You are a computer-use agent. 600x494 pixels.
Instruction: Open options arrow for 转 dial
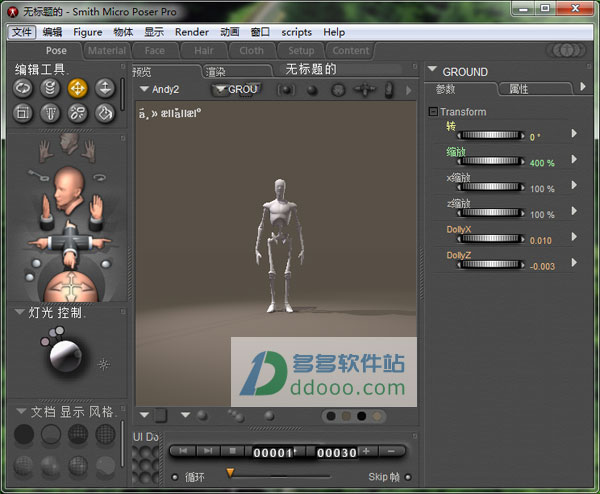[574, 134]
